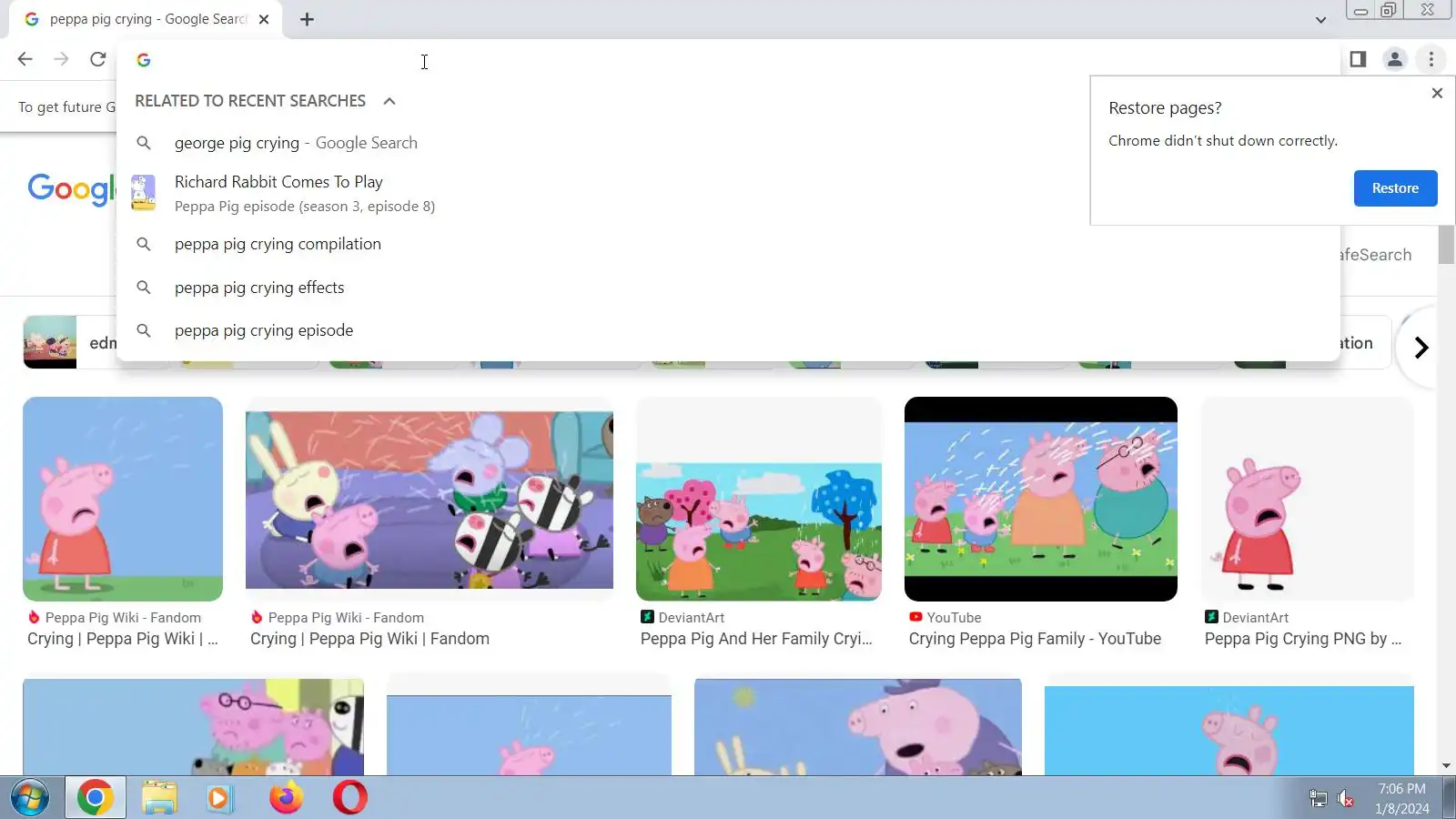Image resolution: width=1456 pixels, height=819 pixels.
Task: Open first Peppa Pig Wiki Fandom image
Action: pyautogui.click(x=123, y=499)
